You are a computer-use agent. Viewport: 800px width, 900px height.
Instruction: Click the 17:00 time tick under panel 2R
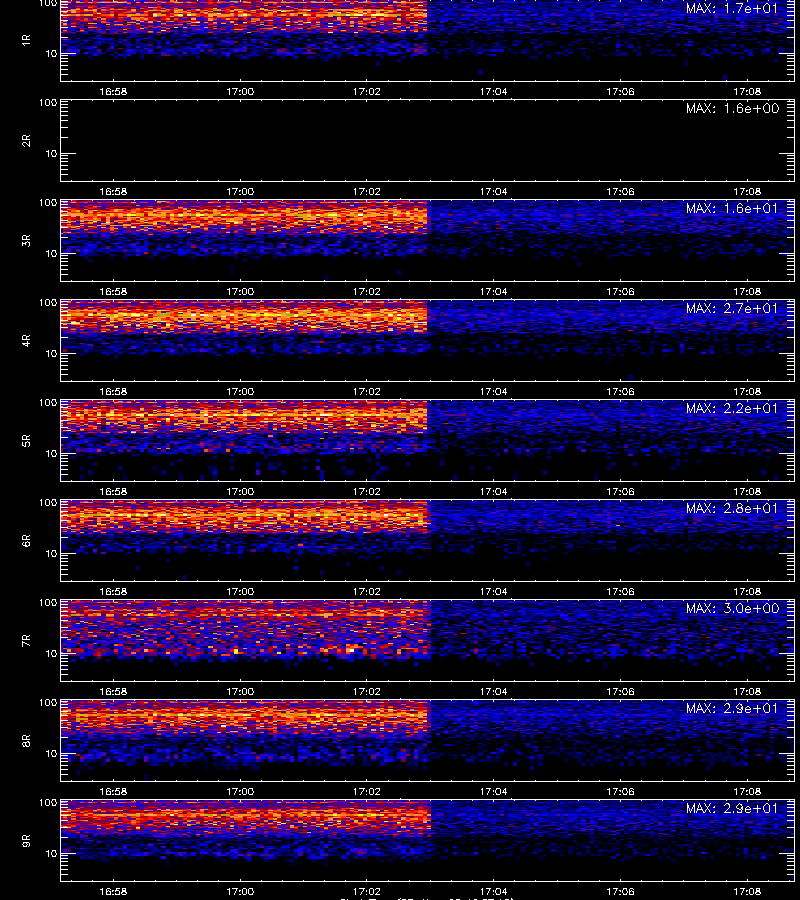240,191
